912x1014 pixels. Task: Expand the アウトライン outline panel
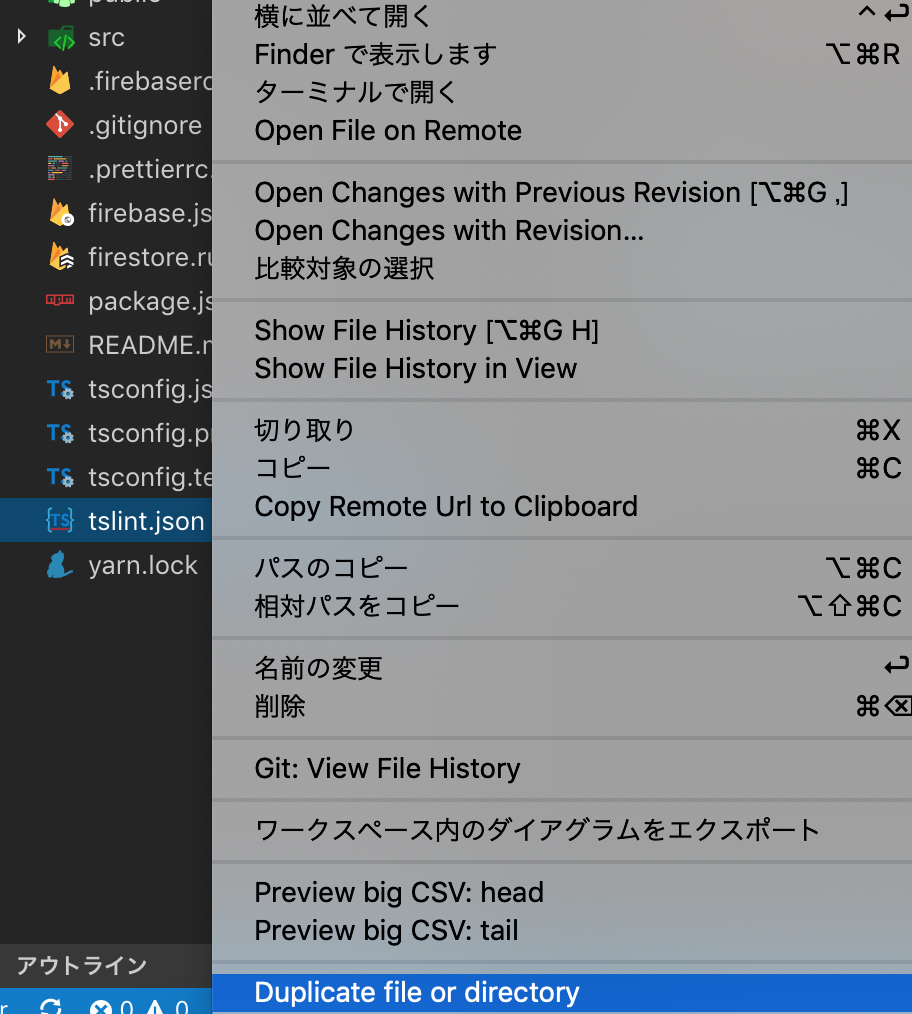click(x=82, y=966)
